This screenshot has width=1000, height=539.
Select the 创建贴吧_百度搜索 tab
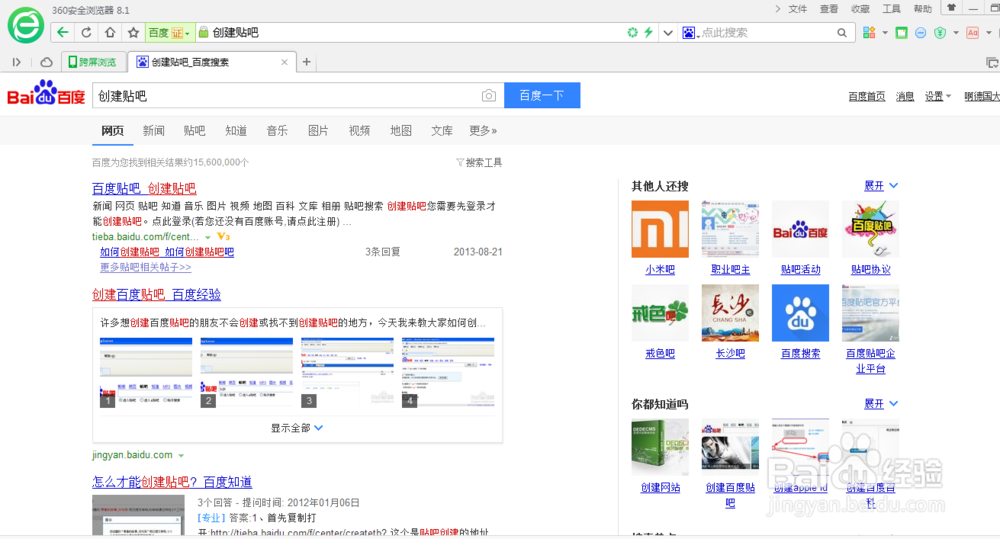click(x=212, y=62)
